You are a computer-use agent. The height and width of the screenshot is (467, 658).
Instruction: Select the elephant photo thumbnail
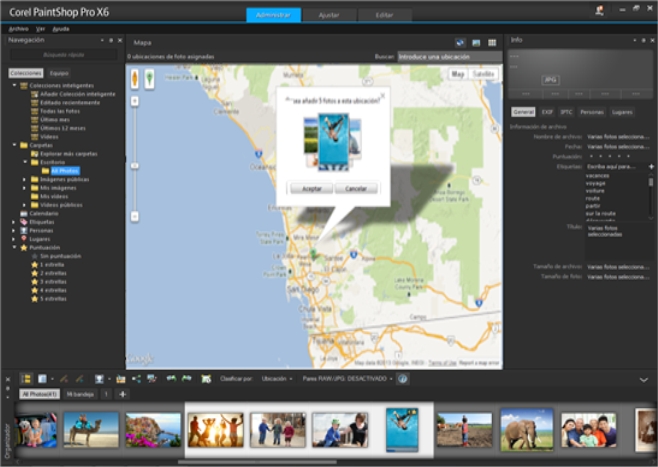[x=526, y=430]
